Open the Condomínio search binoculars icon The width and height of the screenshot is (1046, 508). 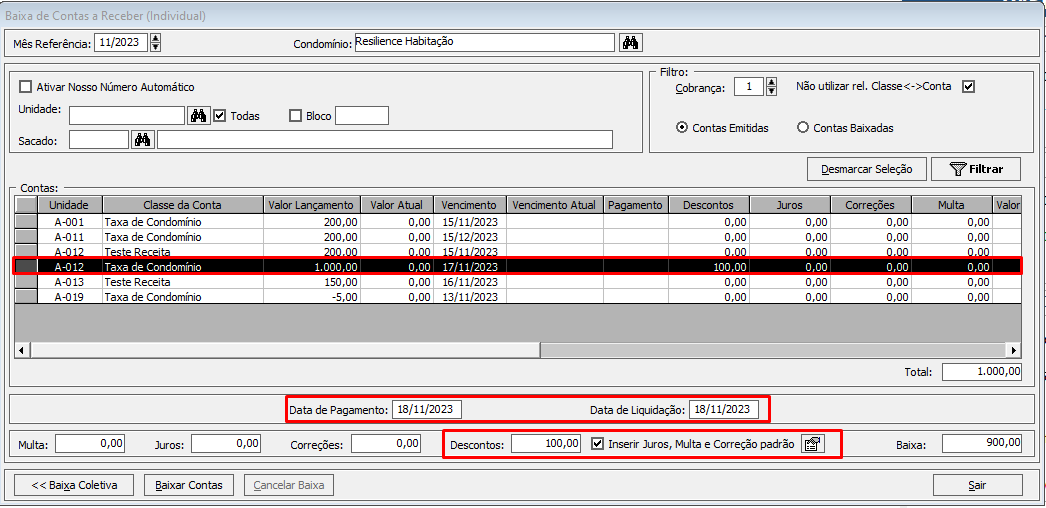click(630, 43)
